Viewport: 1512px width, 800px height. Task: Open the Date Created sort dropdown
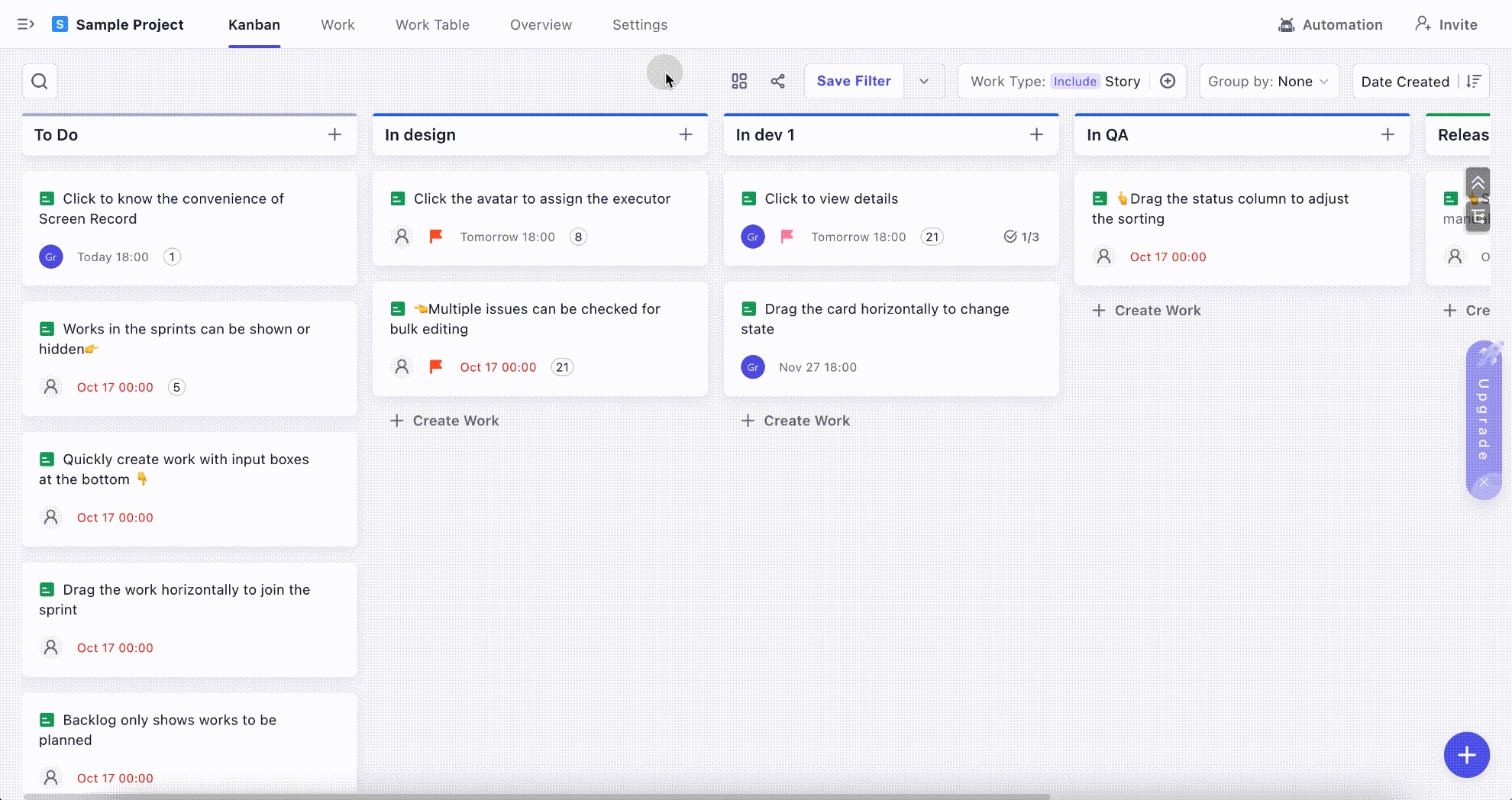(1404, 82)
